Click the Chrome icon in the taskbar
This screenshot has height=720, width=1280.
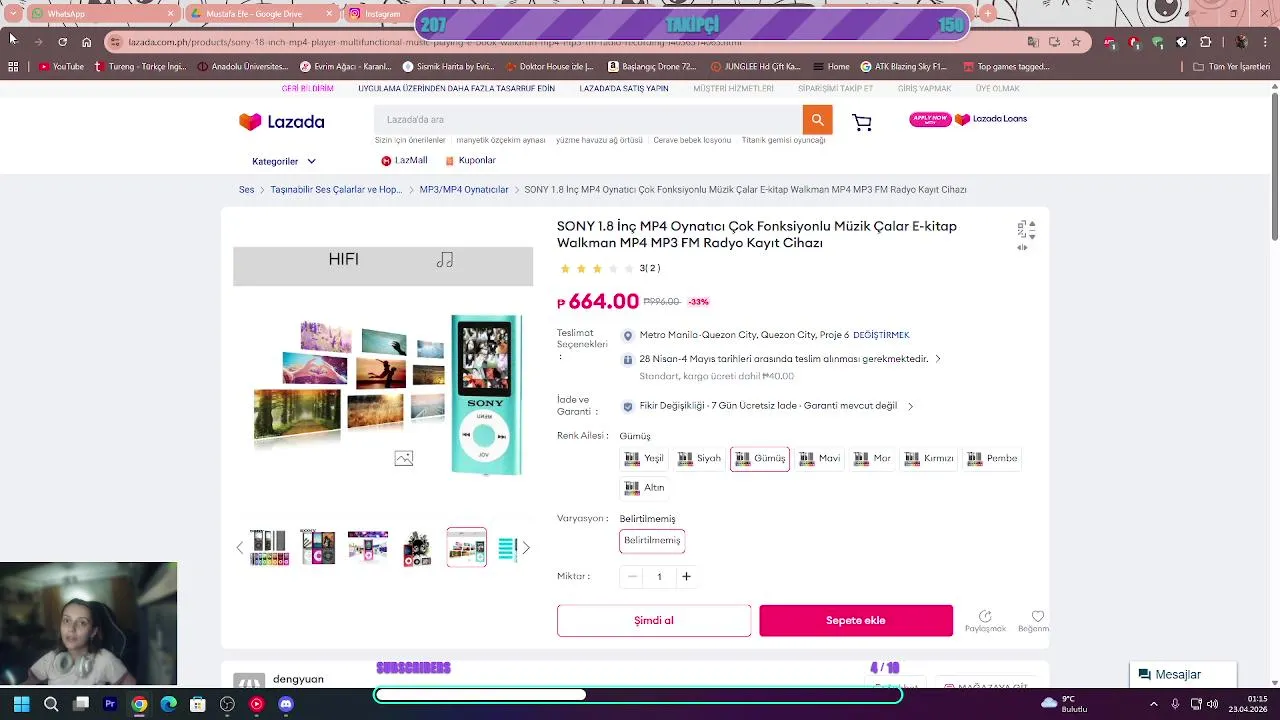(x=139, y=704)
